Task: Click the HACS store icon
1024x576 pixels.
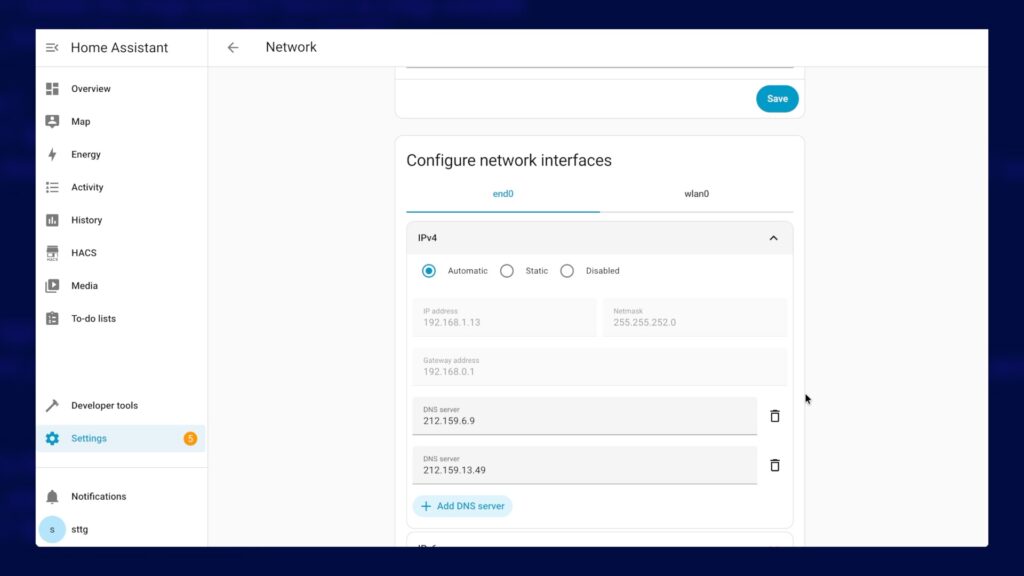Action: click(x=52, y=253)
